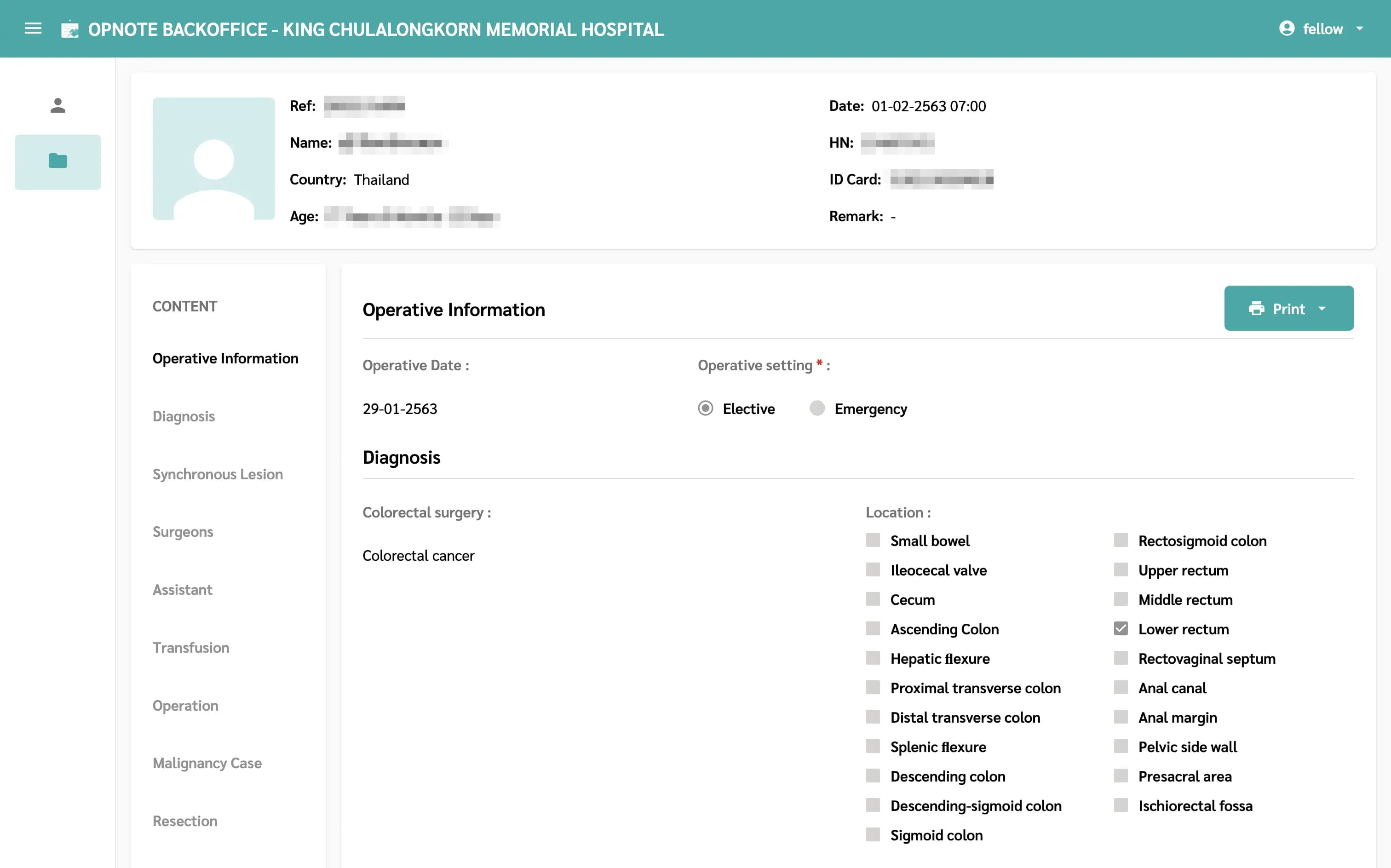This screenshot has height=868, width=1391.
Task: Open the hamburger navigation menu
Action: pos(33,28)
